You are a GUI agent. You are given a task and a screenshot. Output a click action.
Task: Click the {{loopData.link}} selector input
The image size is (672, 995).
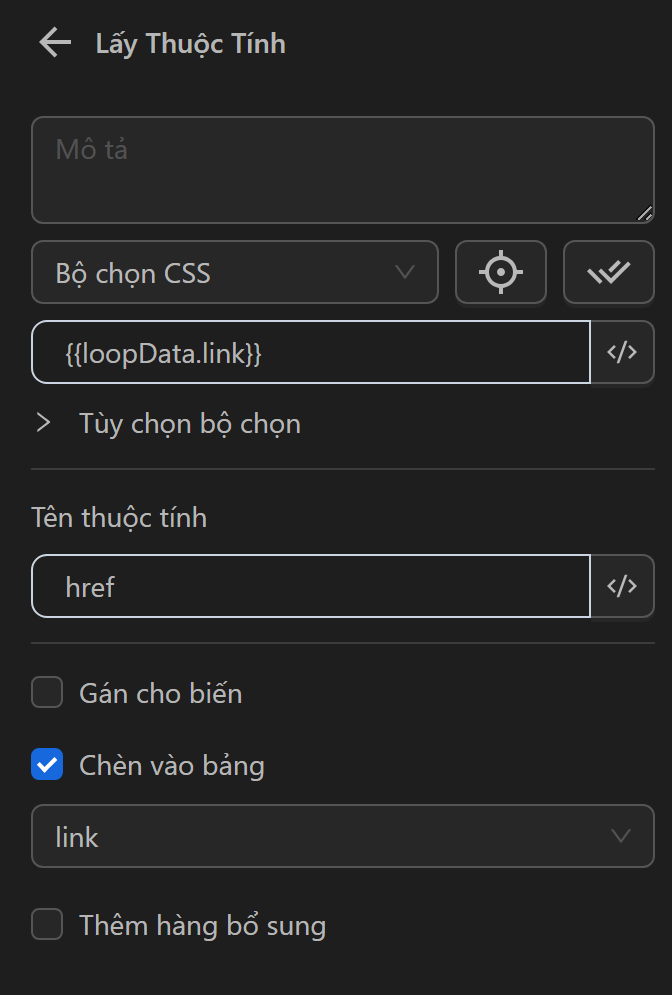click(311, 352)
